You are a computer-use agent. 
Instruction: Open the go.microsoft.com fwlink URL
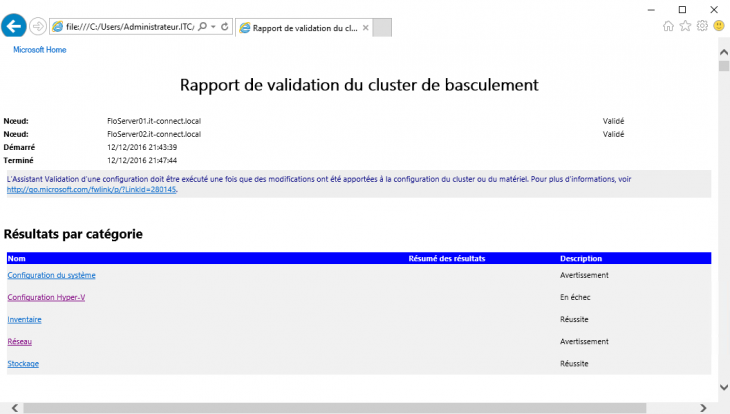(91, 190)
